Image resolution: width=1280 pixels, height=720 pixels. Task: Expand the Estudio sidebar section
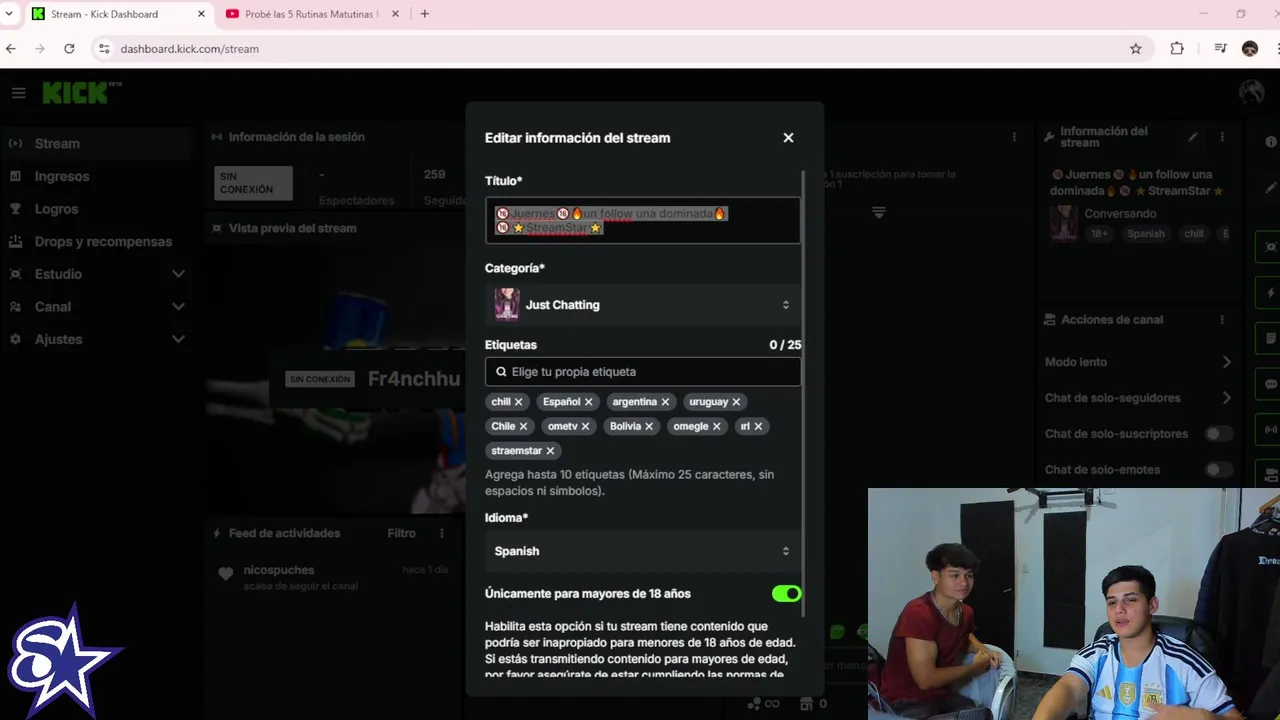click(x=178, y=274)
